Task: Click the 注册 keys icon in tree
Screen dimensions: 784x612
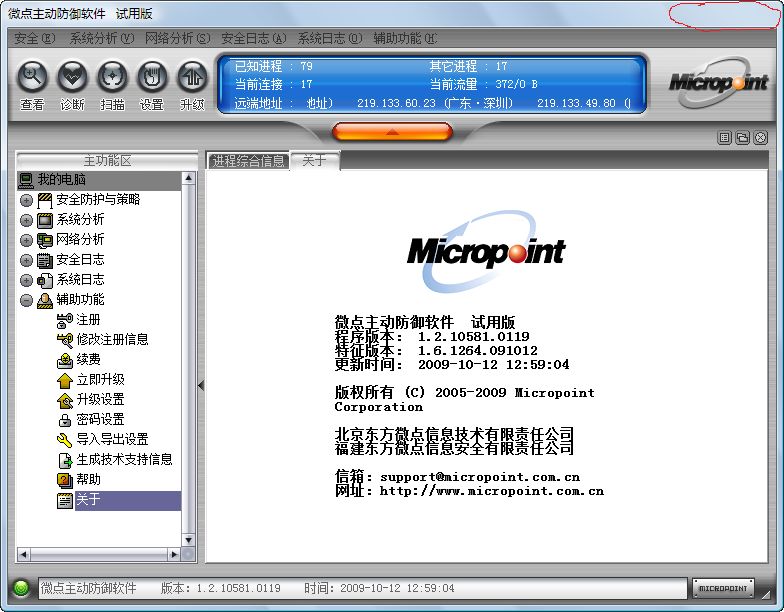Action: 64,320
